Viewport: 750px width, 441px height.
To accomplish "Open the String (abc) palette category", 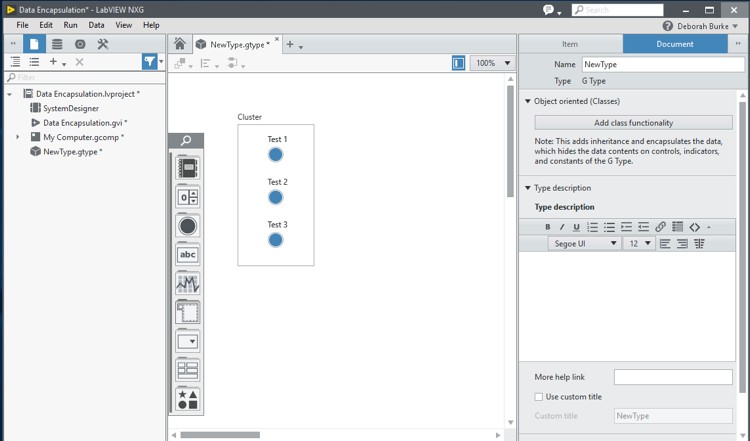I will pyautogui.click(x=187, y=255).
